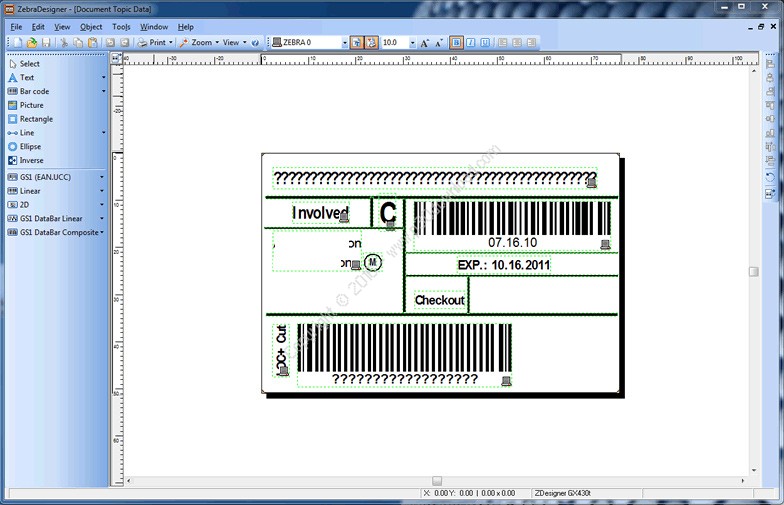Open the Tools menu
This screenshot has width=784, height=505.
click(121, 27)
